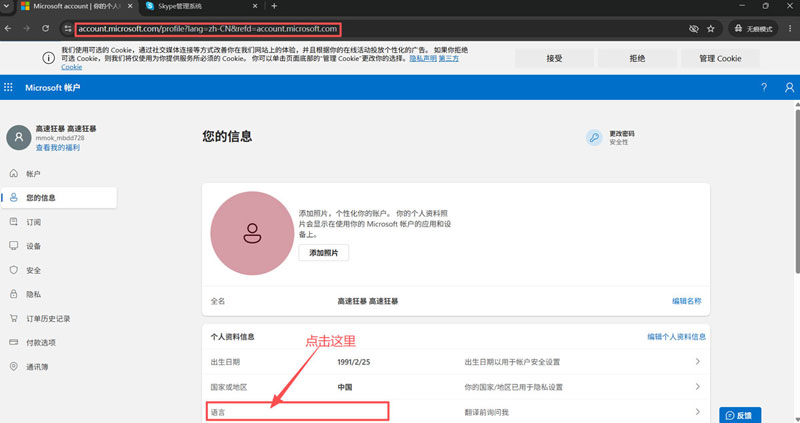This screenshot has height=423, width=800.
Task: Select the Microsoft account tab
Action: click(77, 6)
